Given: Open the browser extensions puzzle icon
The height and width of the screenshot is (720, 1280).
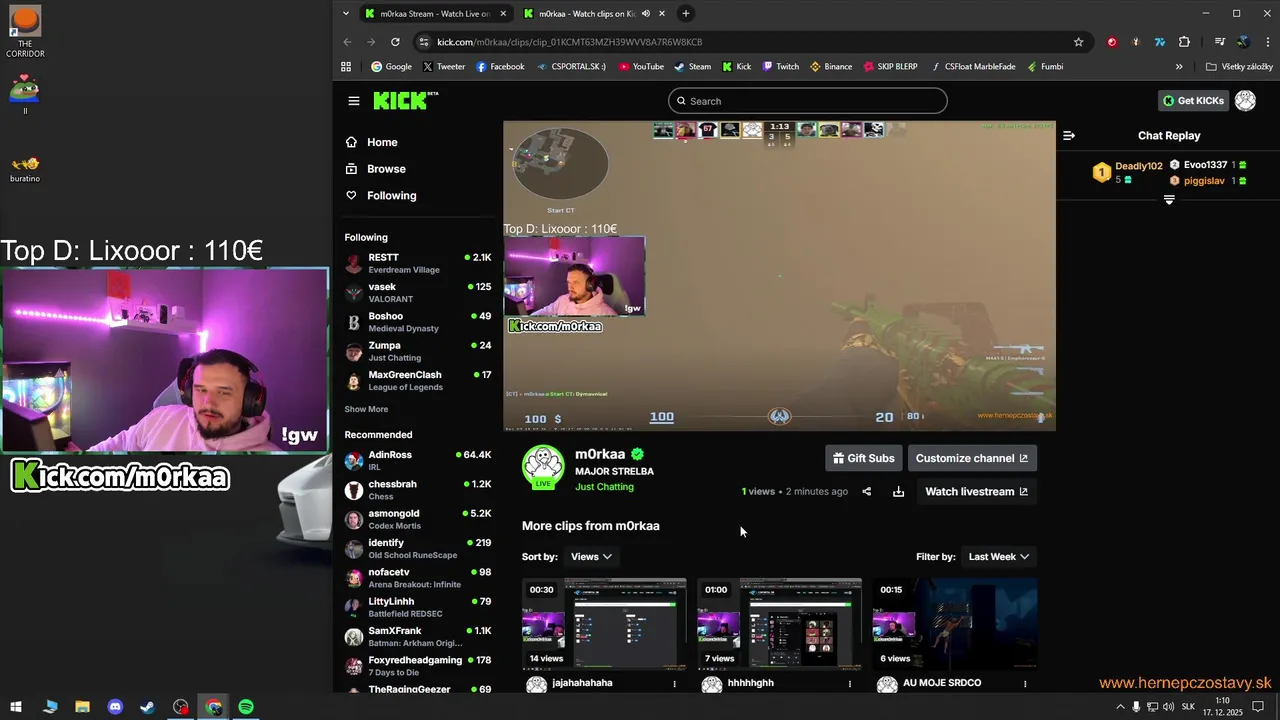Looking at the screenshot, I should point(1184,42).
